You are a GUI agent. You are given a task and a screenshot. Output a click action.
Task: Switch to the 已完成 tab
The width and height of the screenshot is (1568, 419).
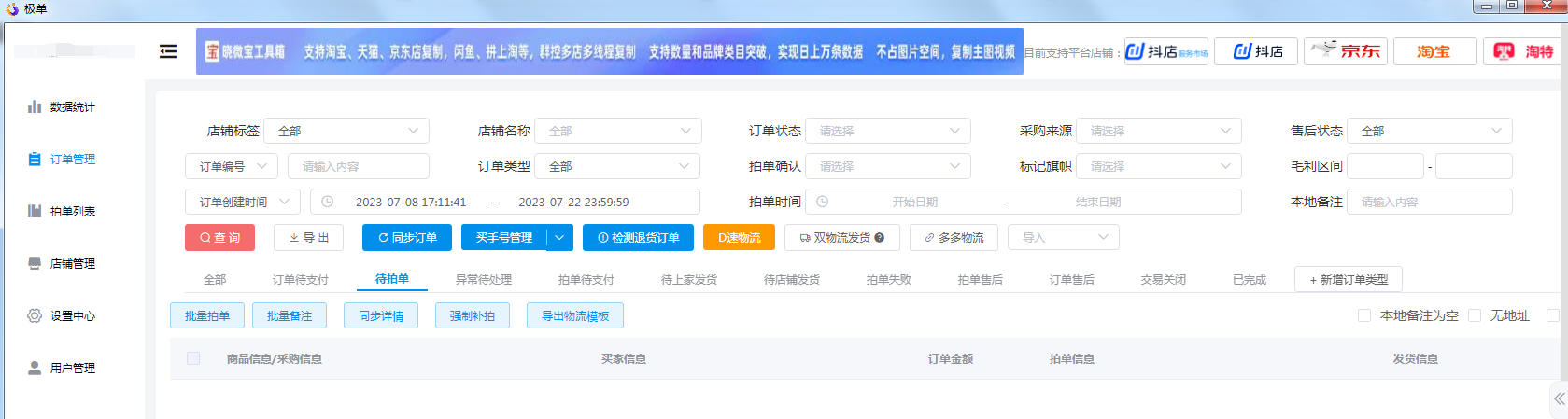pos(1250,280)
